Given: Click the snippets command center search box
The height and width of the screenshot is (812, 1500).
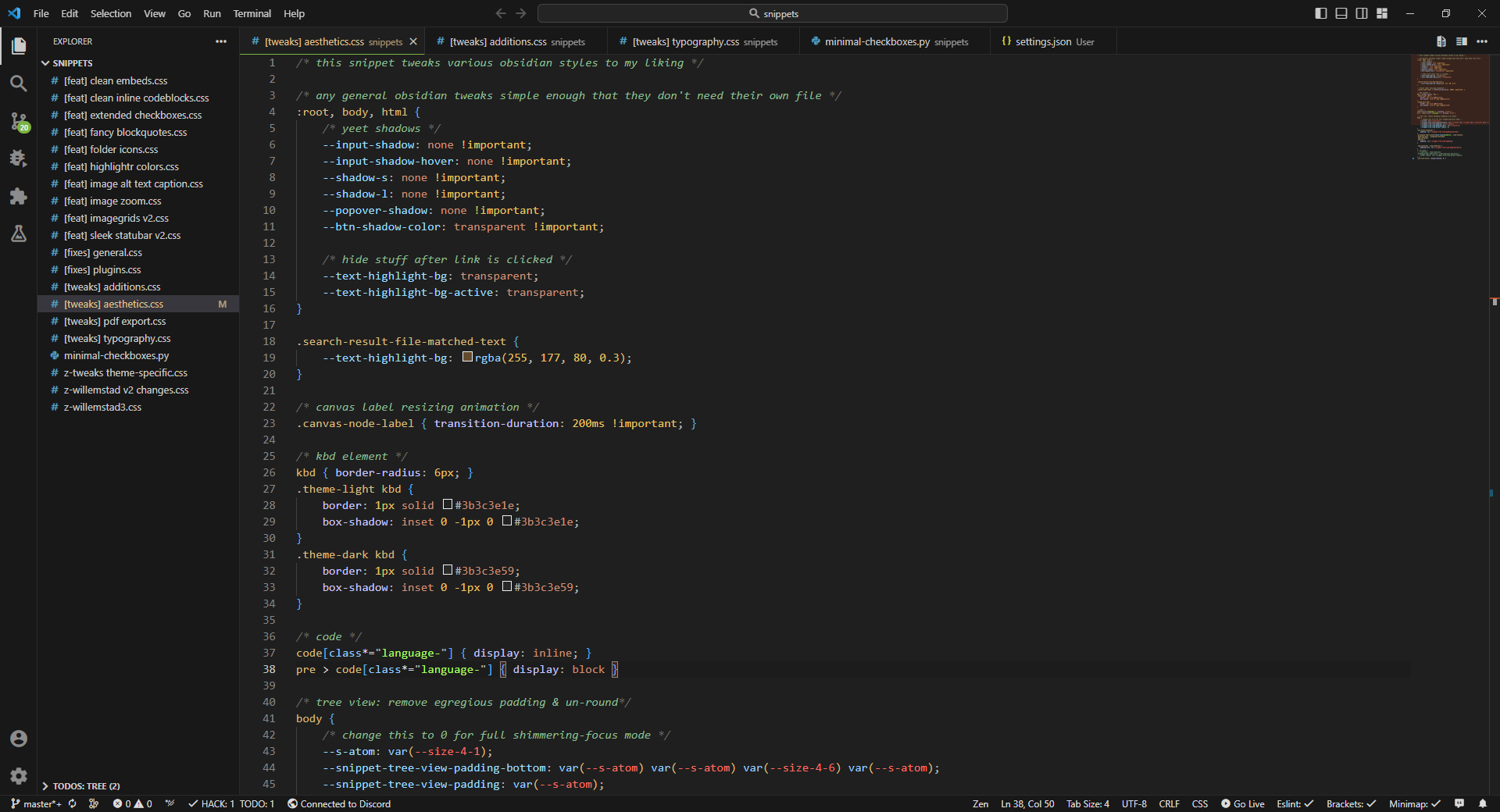Looking at the screenshot, I should 773,13.
